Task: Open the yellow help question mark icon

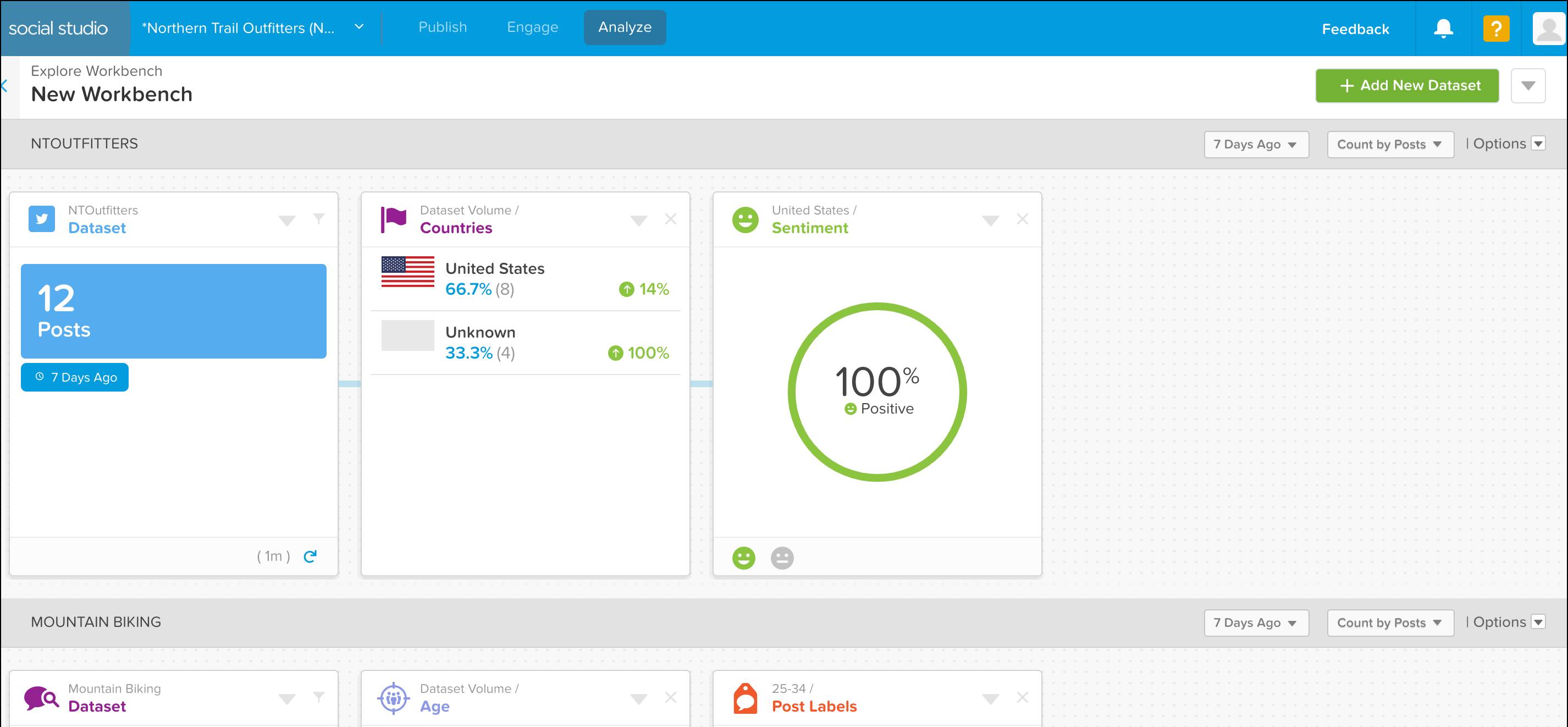Action: (x=1496, y=28)
